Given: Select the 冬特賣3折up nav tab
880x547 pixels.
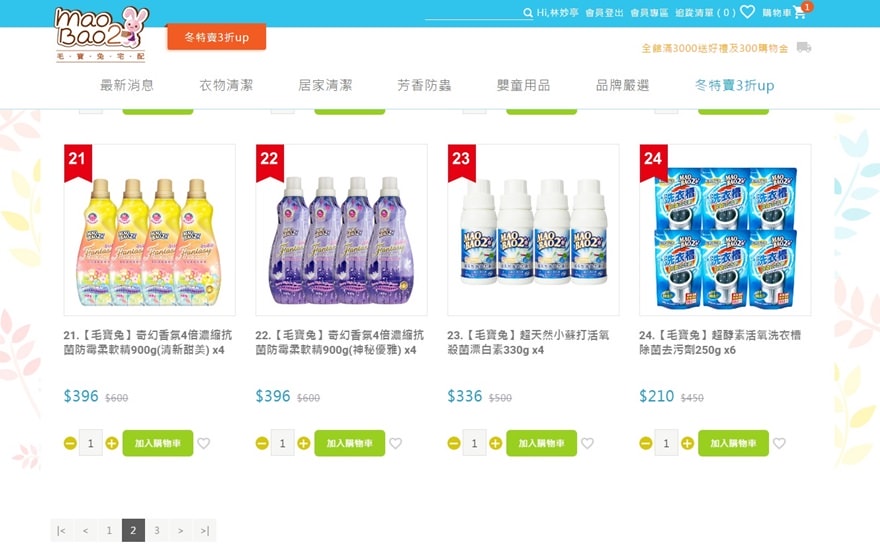Looking at the screenshot, I should pyautogui.click(x=735, y=85).
